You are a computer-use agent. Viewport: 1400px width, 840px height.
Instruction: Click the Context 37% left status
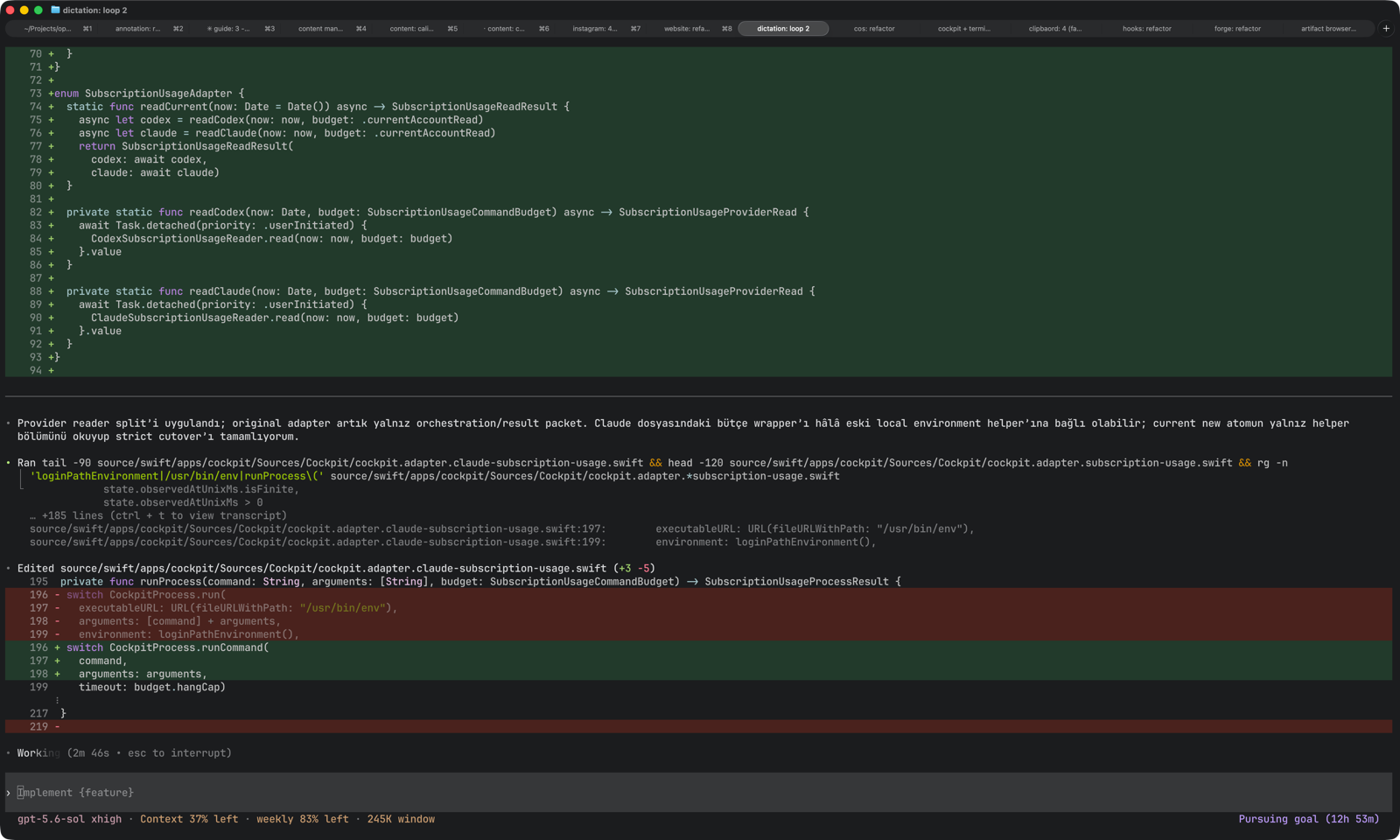point(189,820)
